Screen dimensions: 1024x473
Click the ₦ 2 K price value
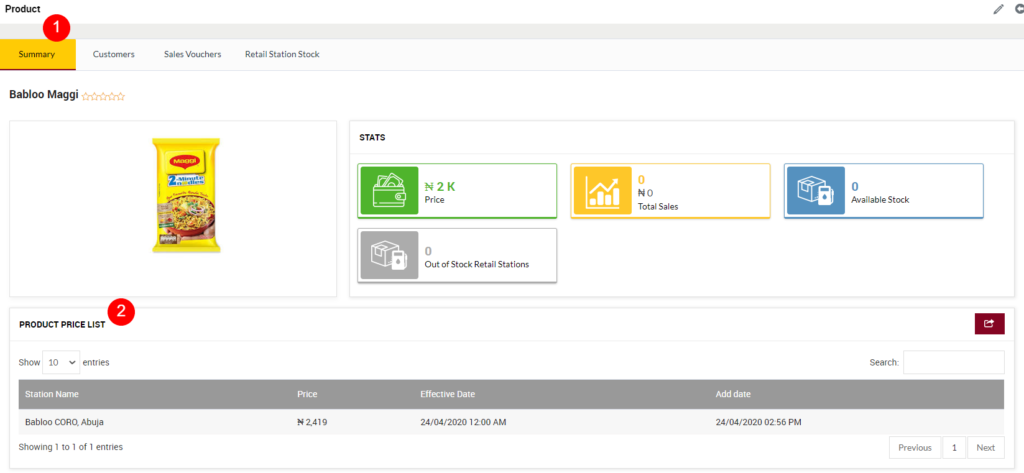point(440,186)
